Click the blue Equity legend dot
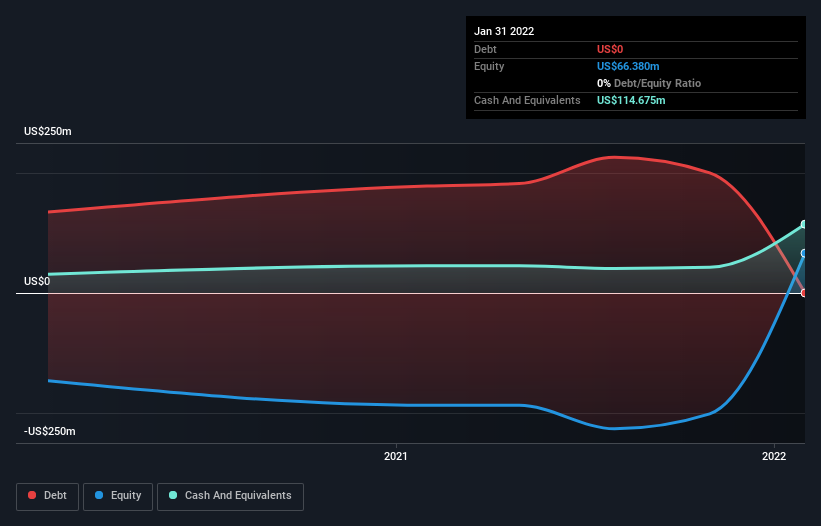This screenshot has height=526, width=821. click(99, 495)
